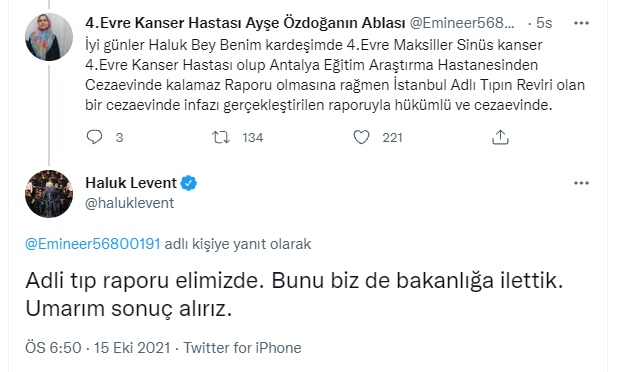The height and width of the screenshot is (372, 628).
Task: Open the three-dot menu on Haluk Levent's tweet
Action: [x=581, y=183]
